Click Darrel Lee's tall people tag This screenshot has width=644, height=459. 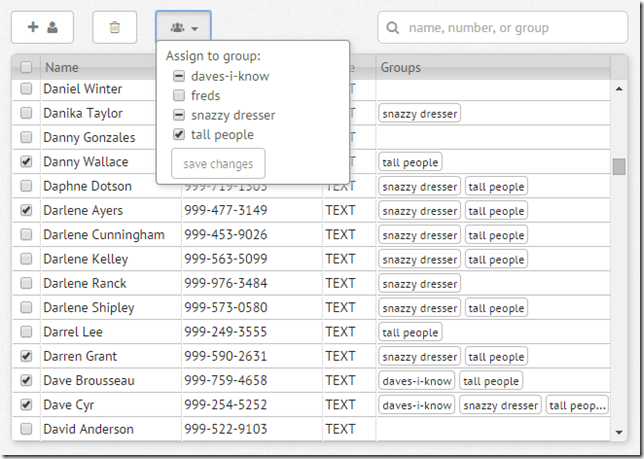410,332
